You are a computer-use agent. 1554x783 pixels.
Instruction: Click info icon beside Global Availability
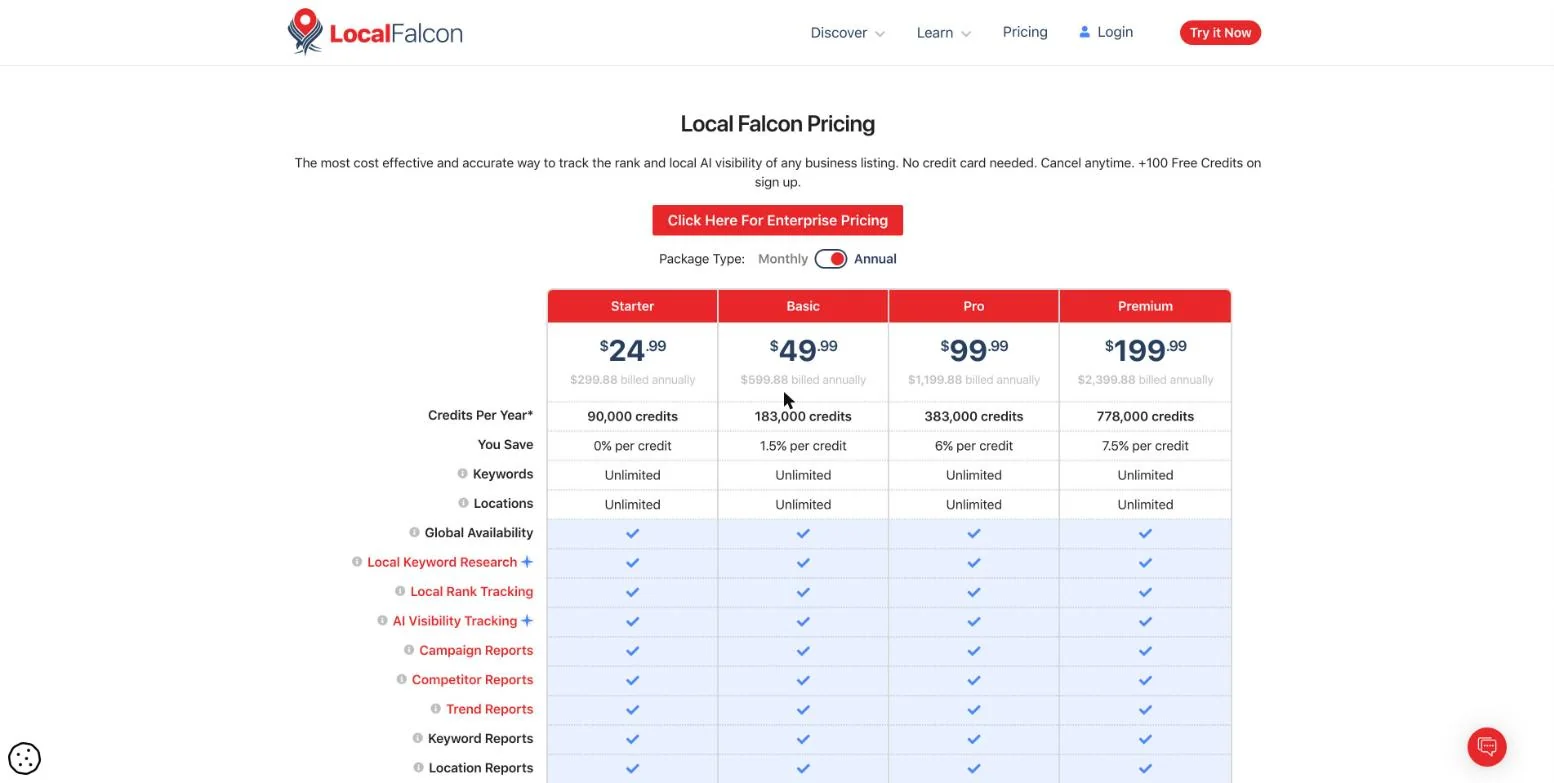[414, 533]
